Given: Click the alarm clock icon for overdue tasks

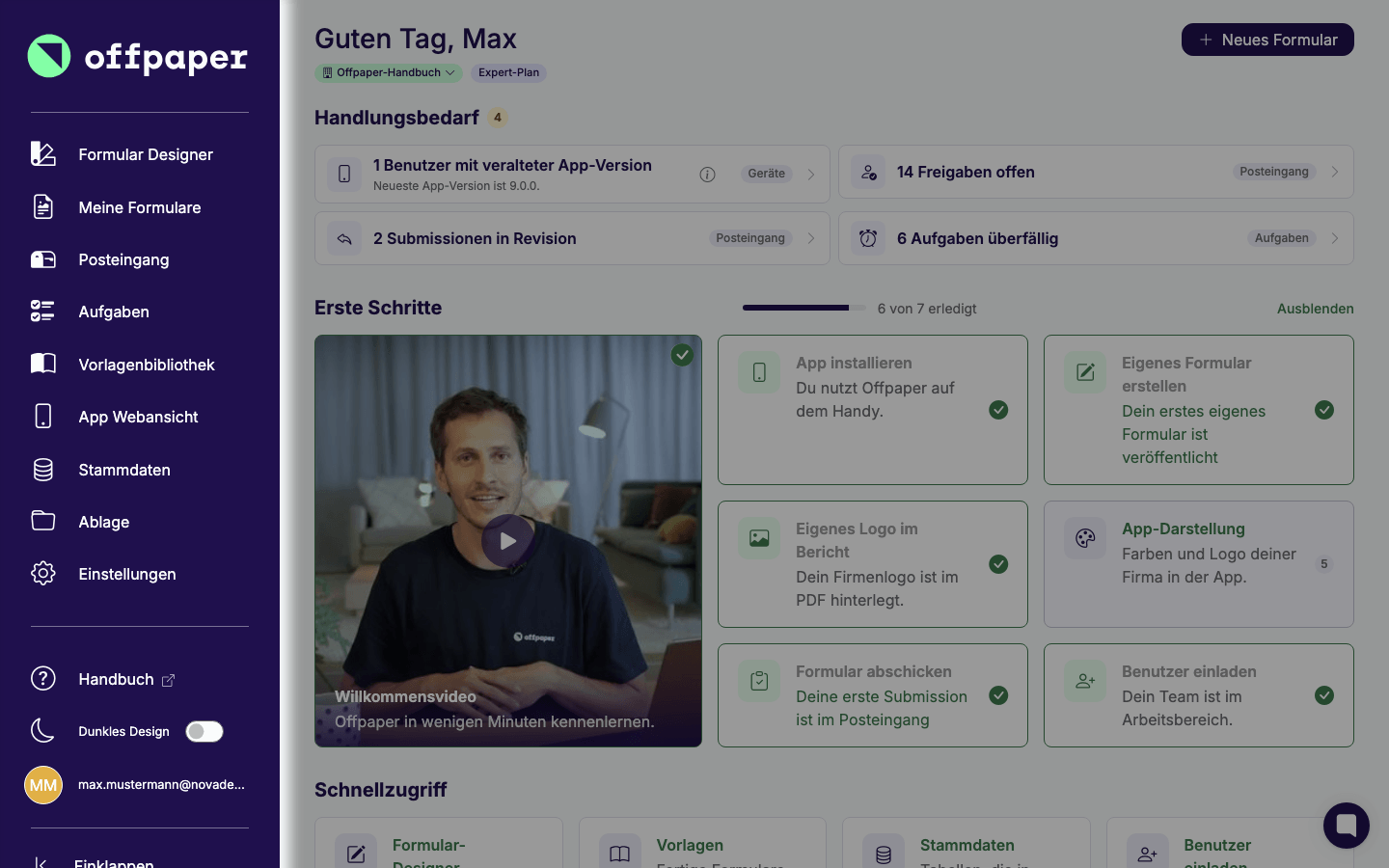Looking at the screenshot, I should coord(868,238).
